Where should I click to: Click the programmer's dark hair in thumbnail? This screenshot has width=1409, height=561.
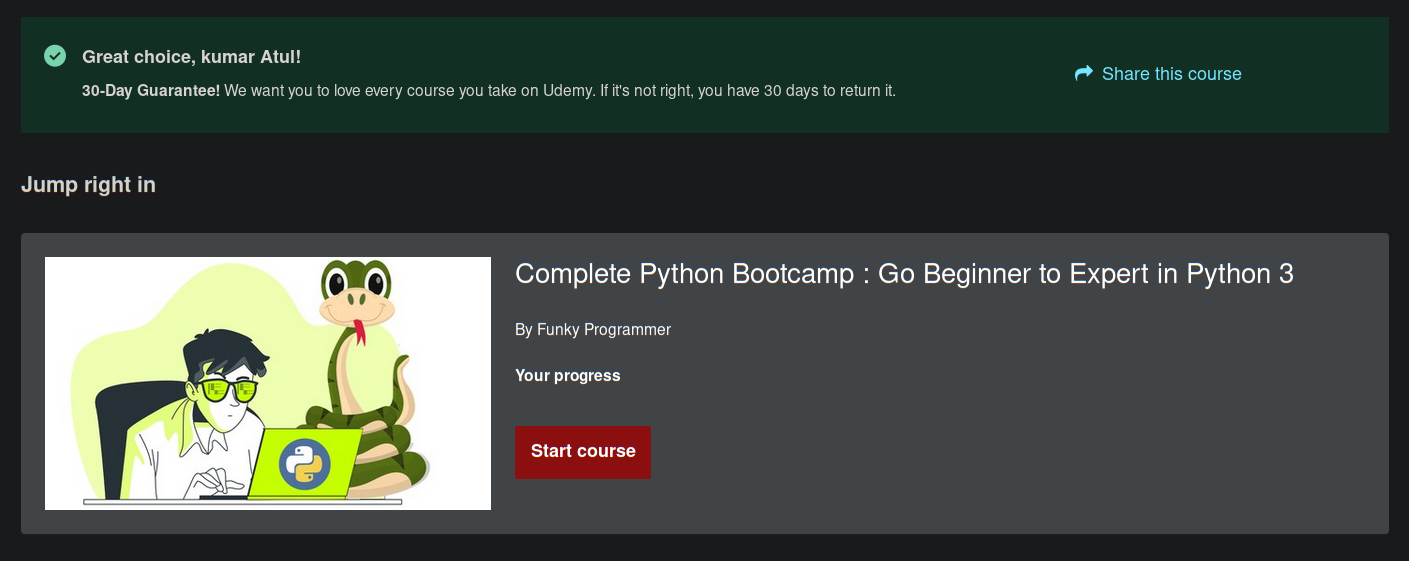tap(224, 353)
